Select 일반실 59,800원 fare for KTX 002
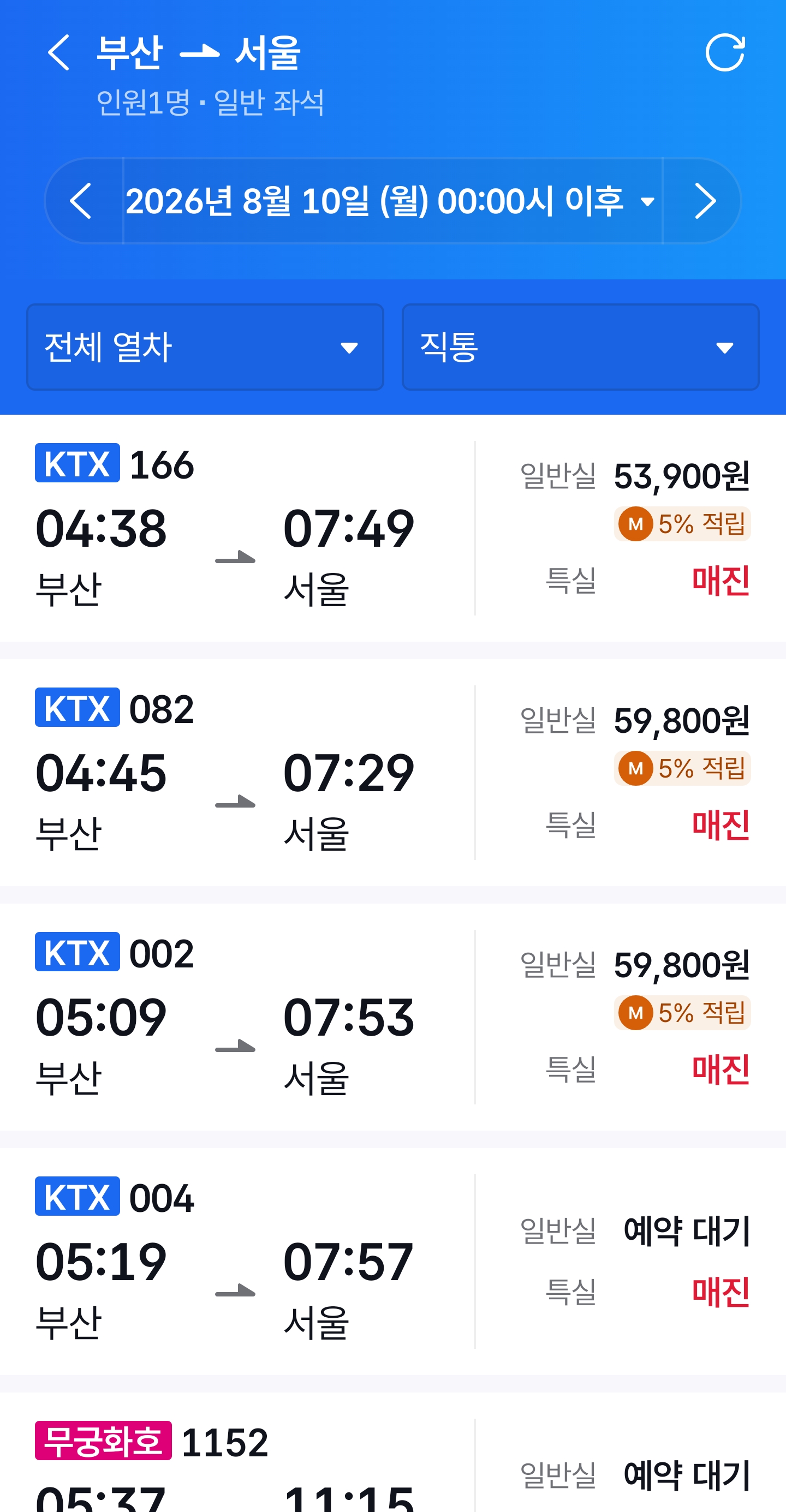 [635, 965]
